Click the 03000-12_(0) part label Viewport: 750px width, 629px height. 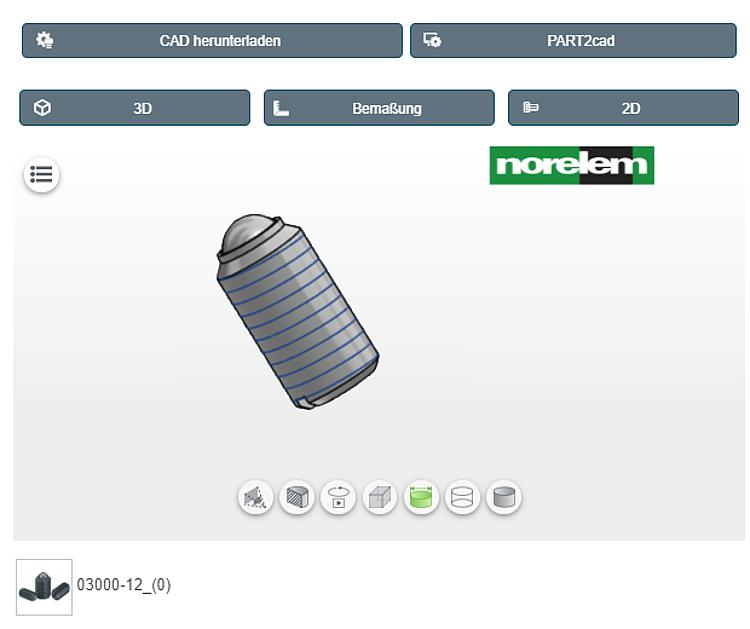(124, 585)
